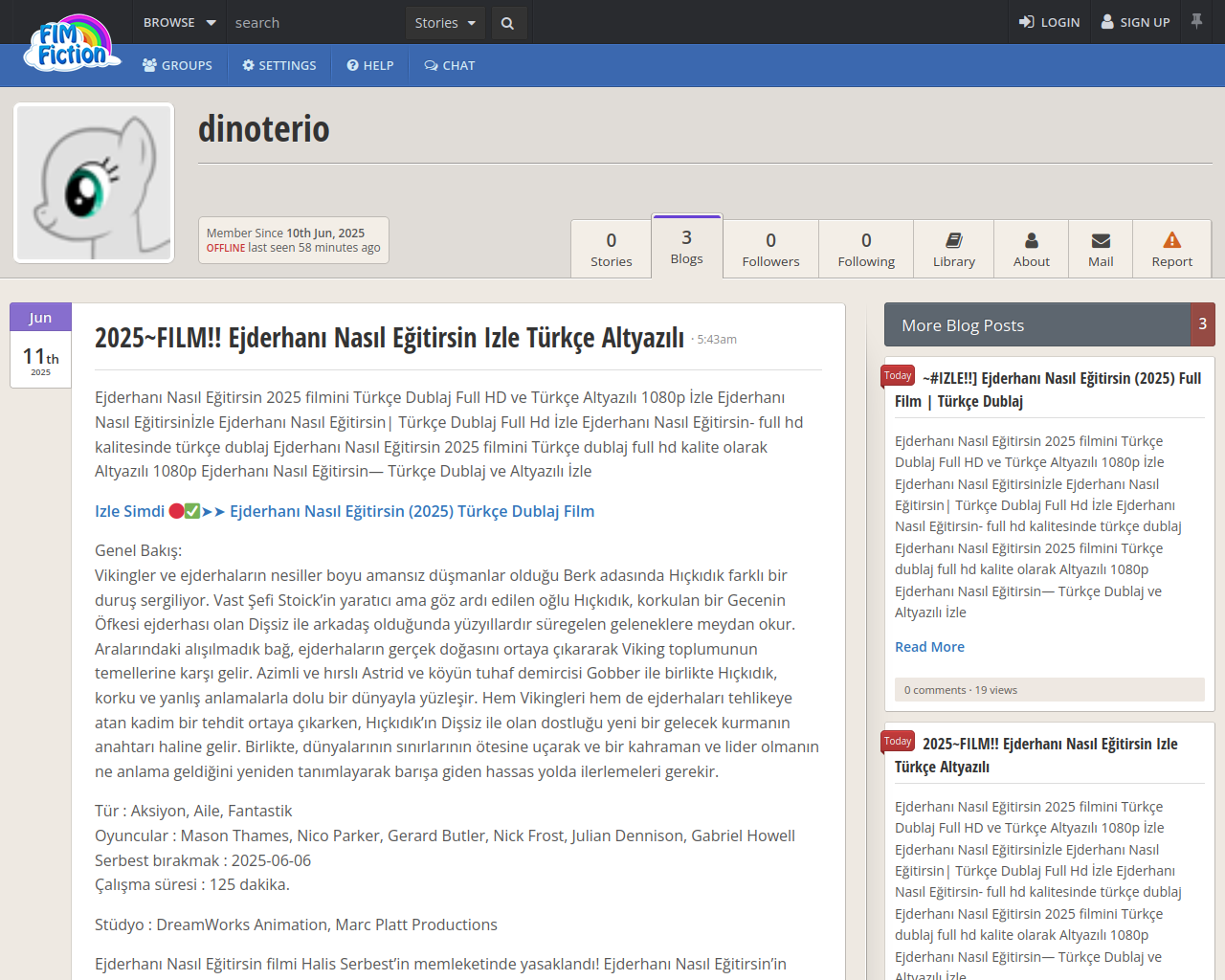Click the Today tag on ~#IZLE!!] post
The width and height of the screenshot is (1225, 980).
pyautogui.click(x=898, y=376)
